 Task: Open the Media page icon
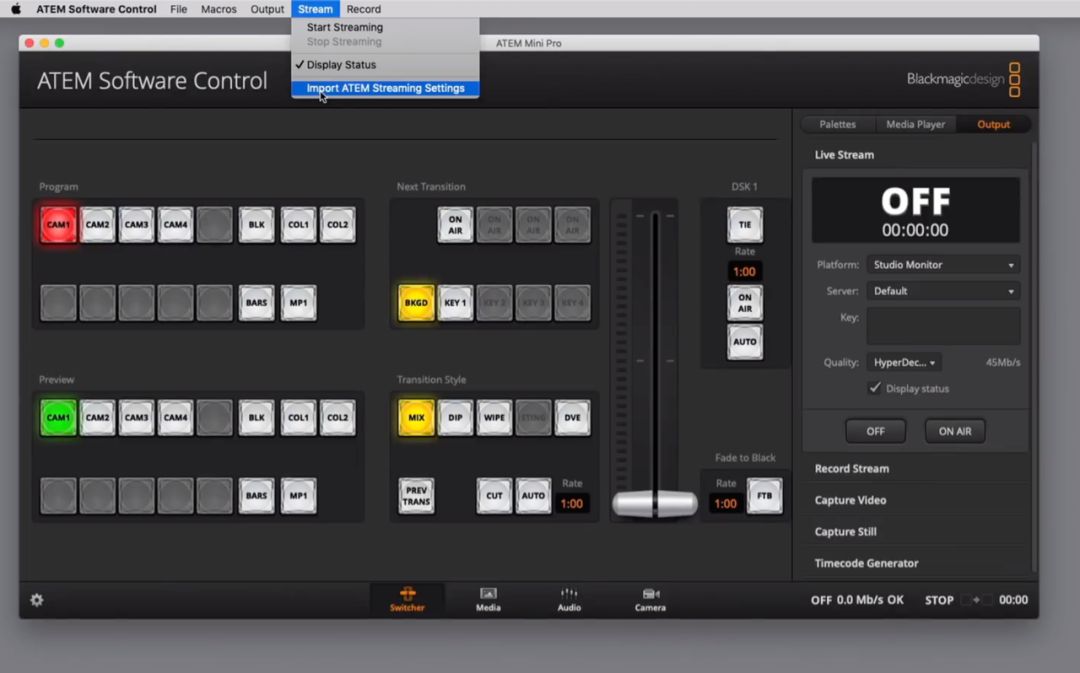coord(488,599)
